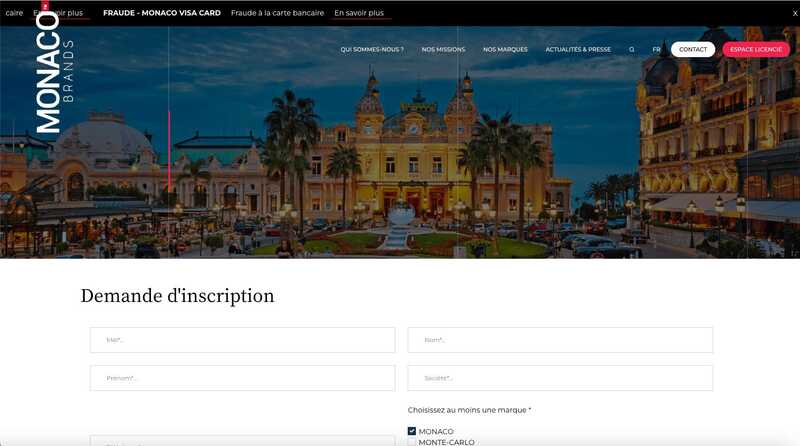The image size is (800, 446).
Task: Focus the Mail input field
Action: pos(242,340)
